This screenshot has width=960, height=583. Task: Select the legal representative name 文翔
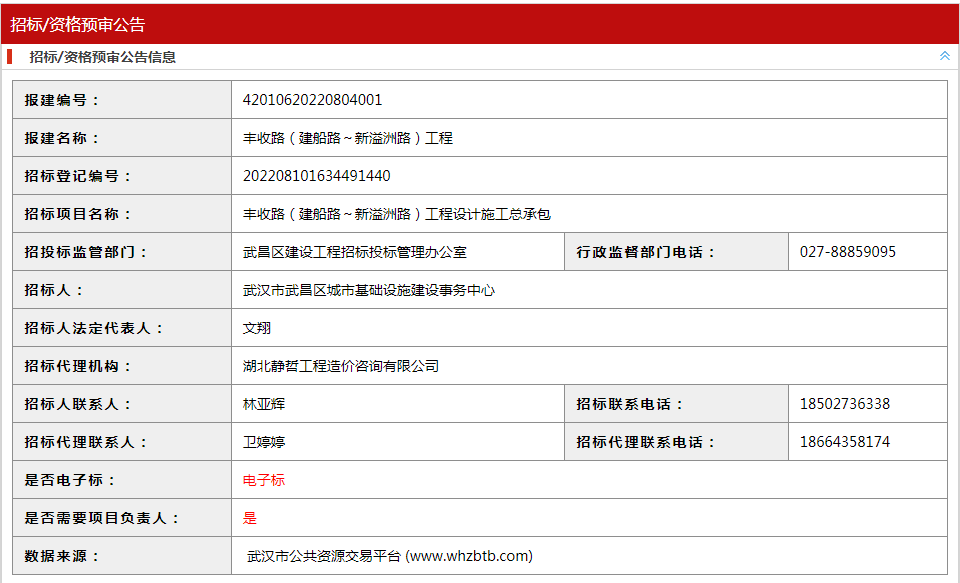point(257,328)
